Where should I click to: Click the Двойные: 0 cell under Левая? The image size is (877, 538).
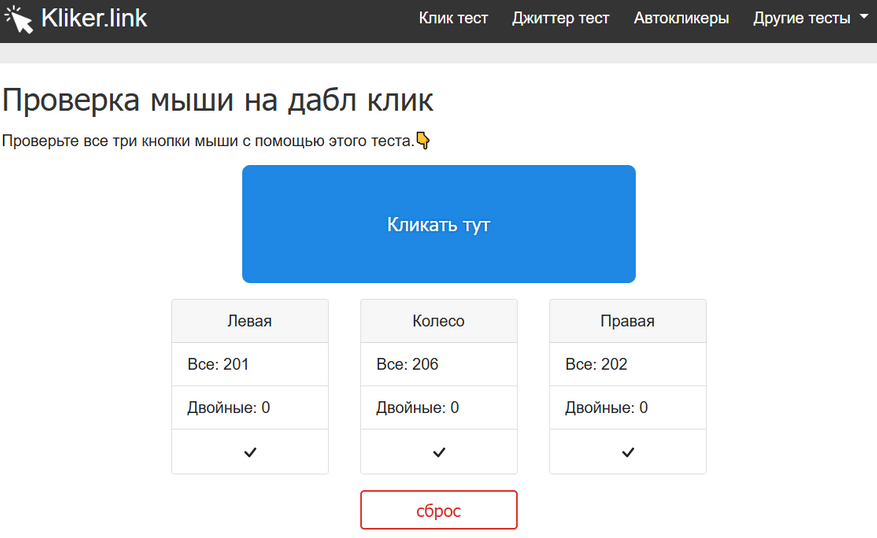click(250, 408)
